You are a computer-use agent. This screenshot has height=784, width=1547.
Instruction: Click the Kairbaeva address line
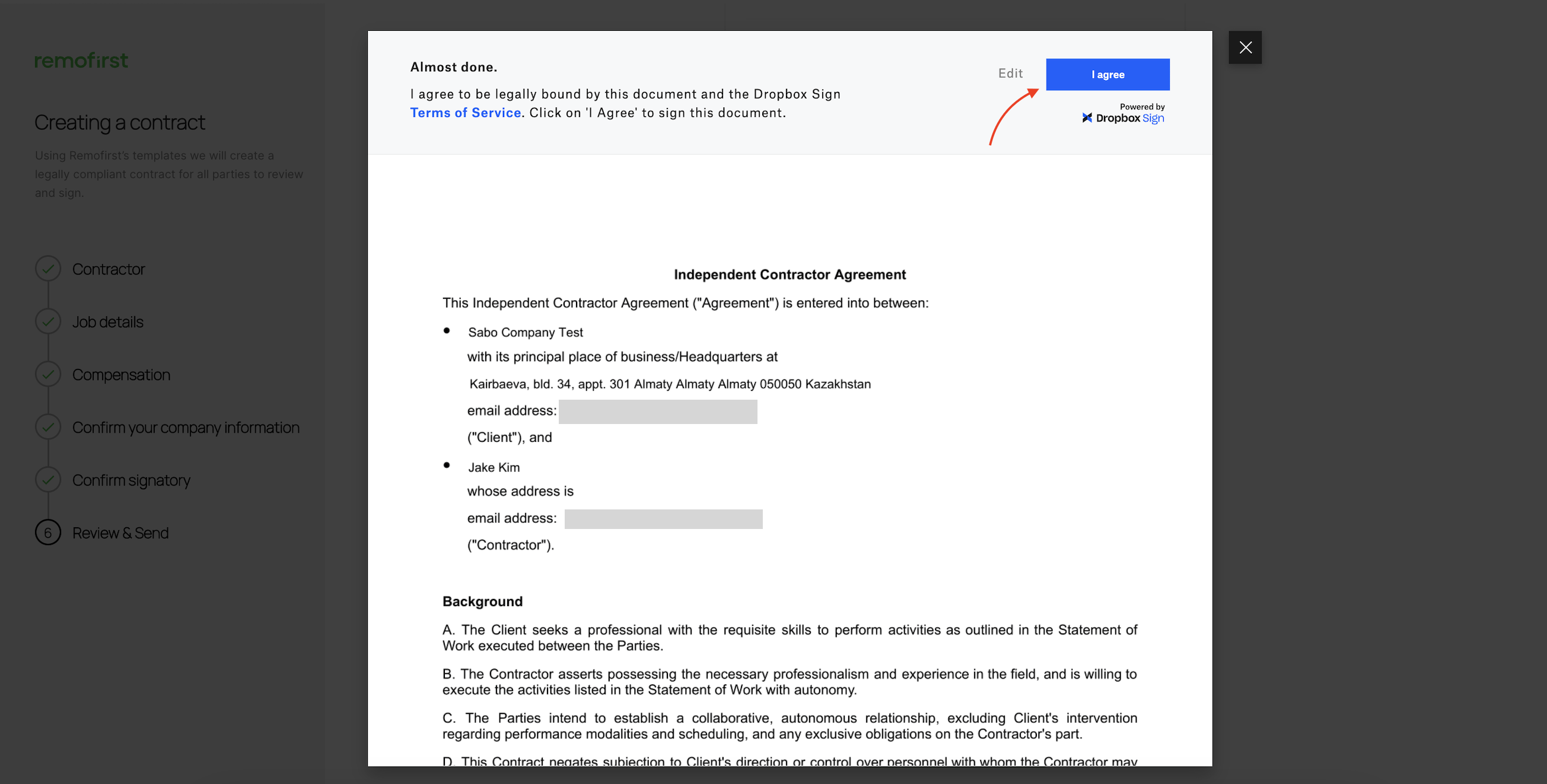(x=670, y=384)
